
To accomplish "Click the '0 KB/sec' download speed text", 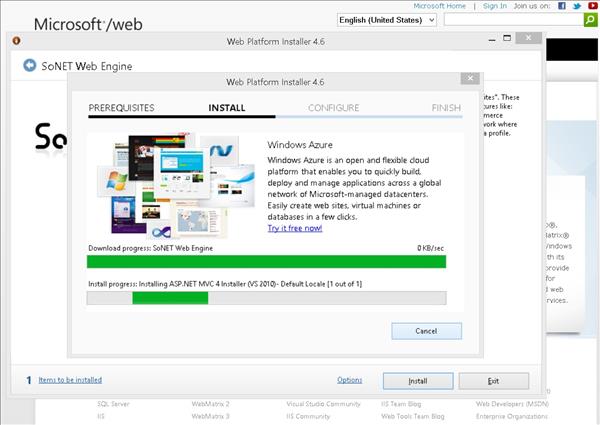I will click(430, 248).
